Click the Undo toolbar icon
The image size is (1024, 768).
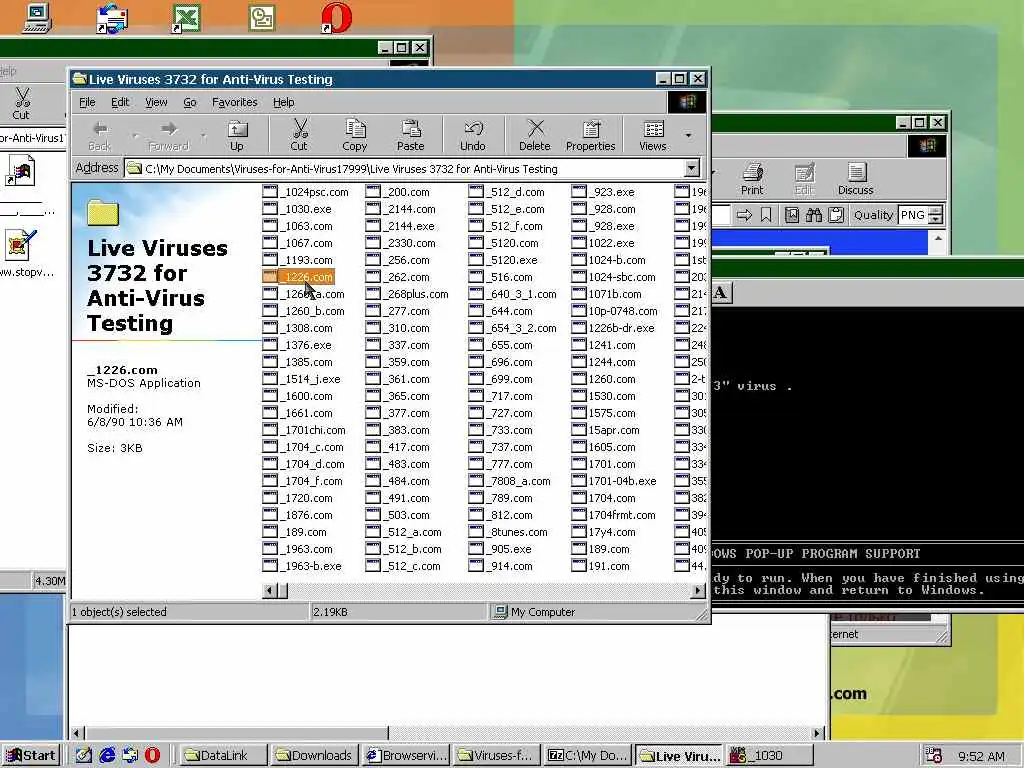[473, 135]
